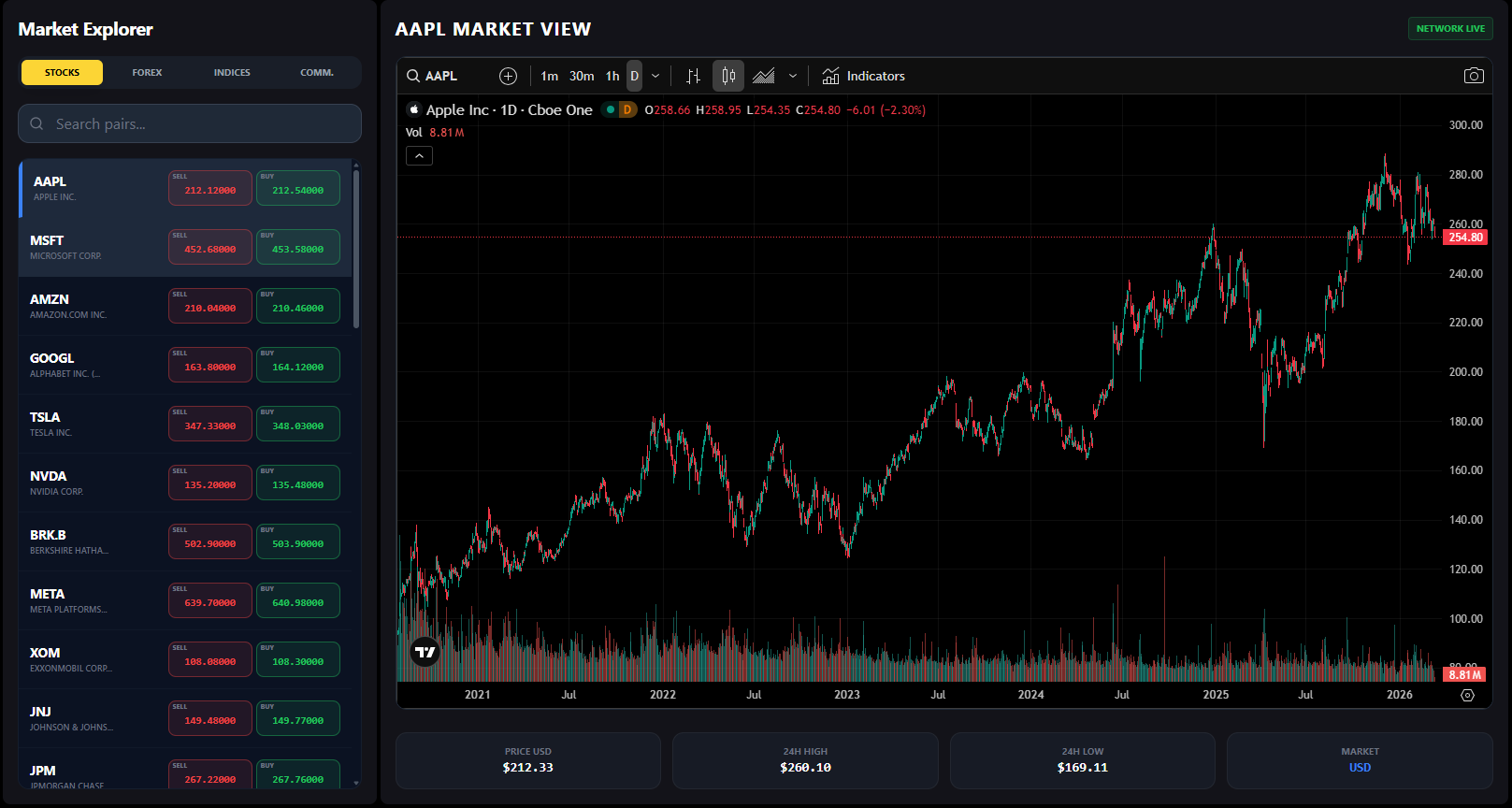Open chart scale settings gear icon
Screen dimensions: 1512x808
click(x=1467, y=695)
